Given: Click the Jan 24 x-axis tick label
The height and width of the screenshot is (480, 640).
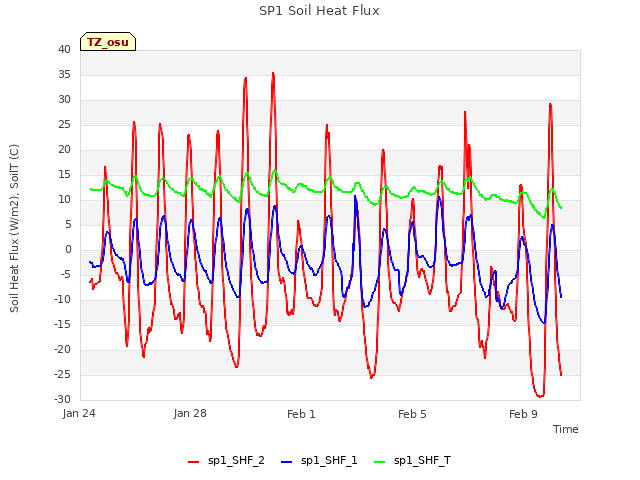Looking at the screenshot, I should (79, 413).
